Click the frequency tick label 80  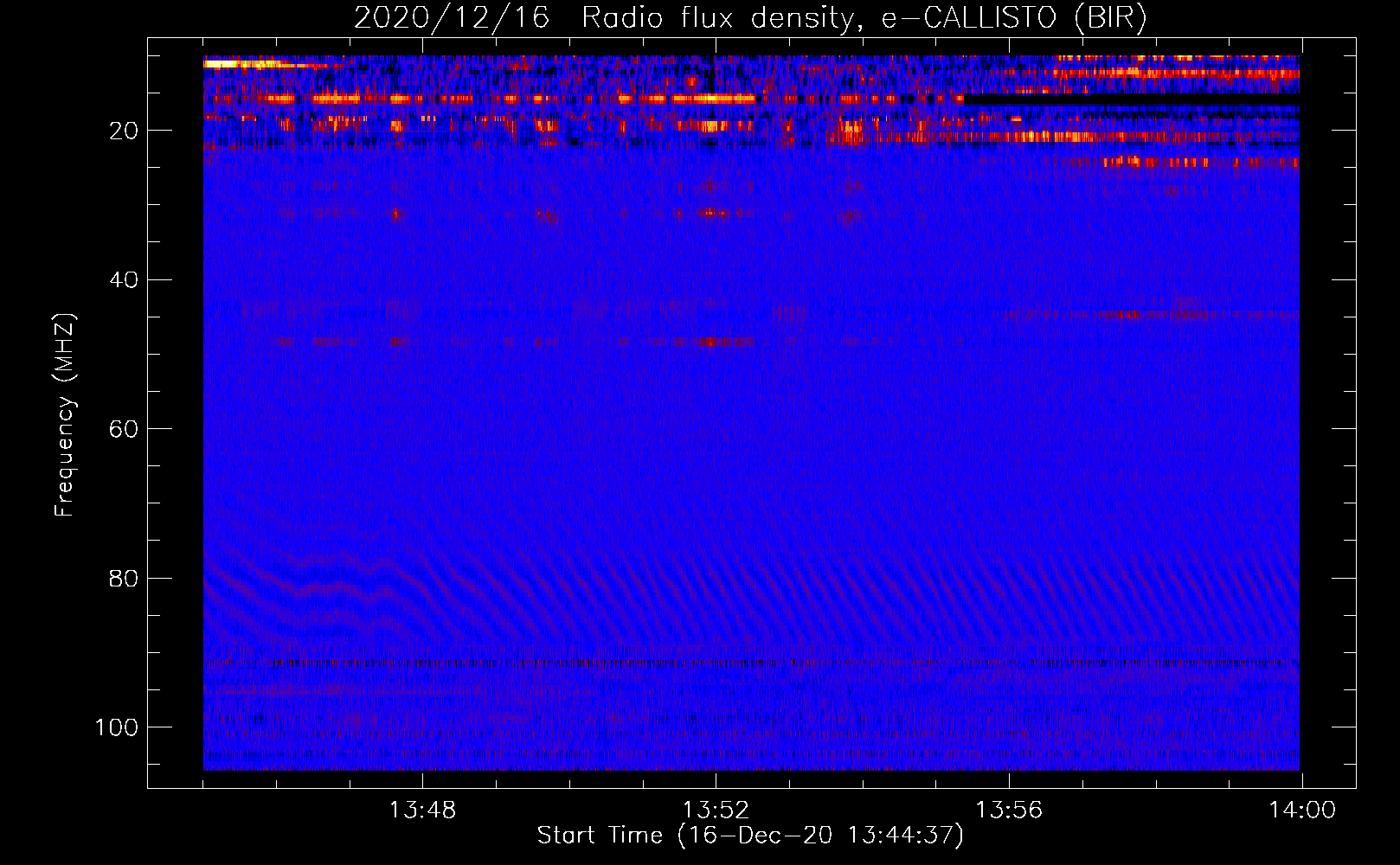(124, 579)
